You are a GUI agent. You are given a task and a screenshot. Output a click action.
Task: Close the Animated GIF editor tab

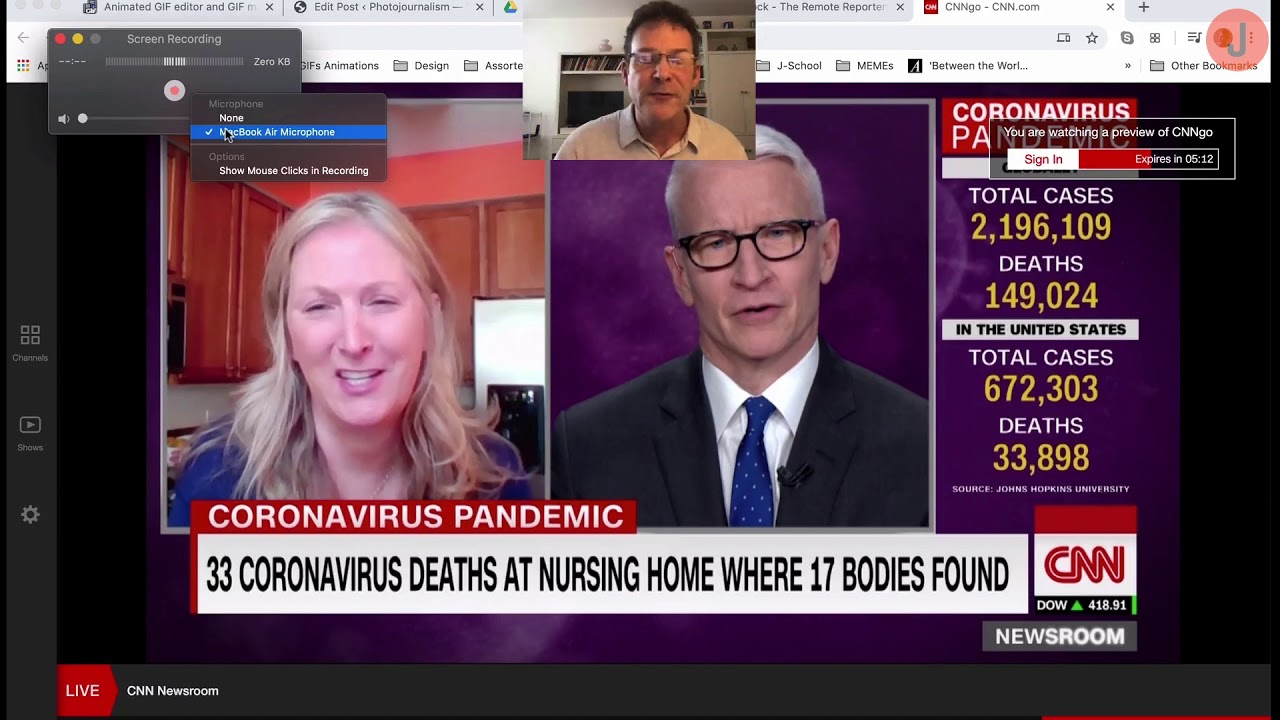click(x=269, y=7)
